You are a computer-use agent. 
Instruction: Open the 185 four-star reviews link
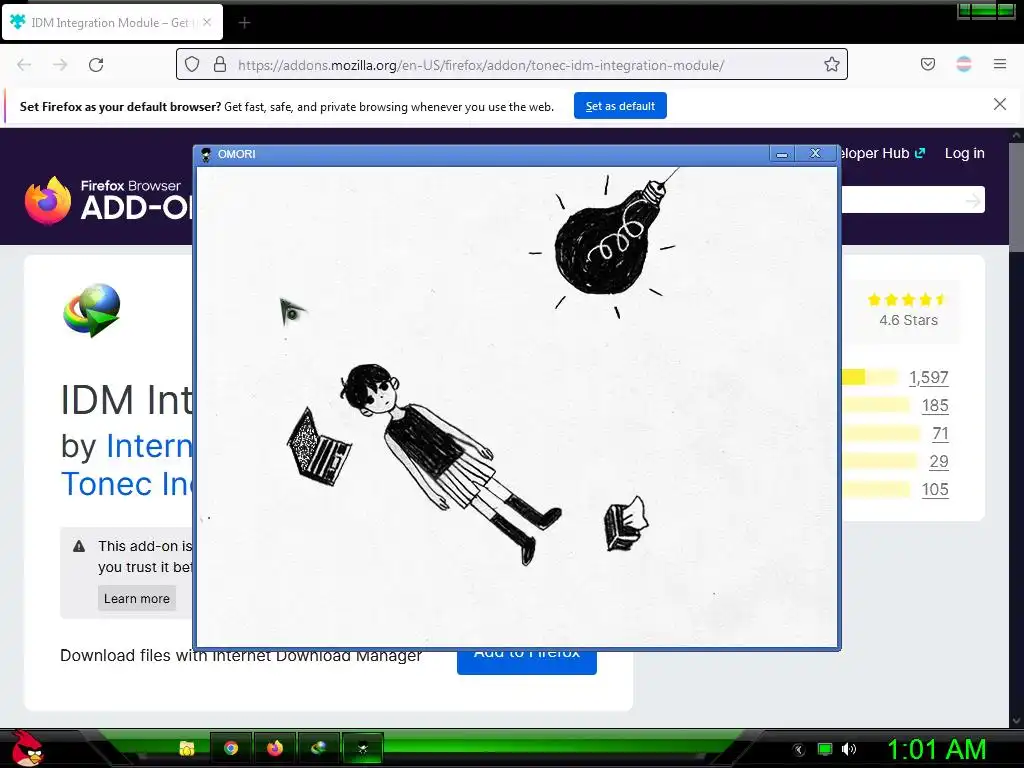click(x=935, y=406)
